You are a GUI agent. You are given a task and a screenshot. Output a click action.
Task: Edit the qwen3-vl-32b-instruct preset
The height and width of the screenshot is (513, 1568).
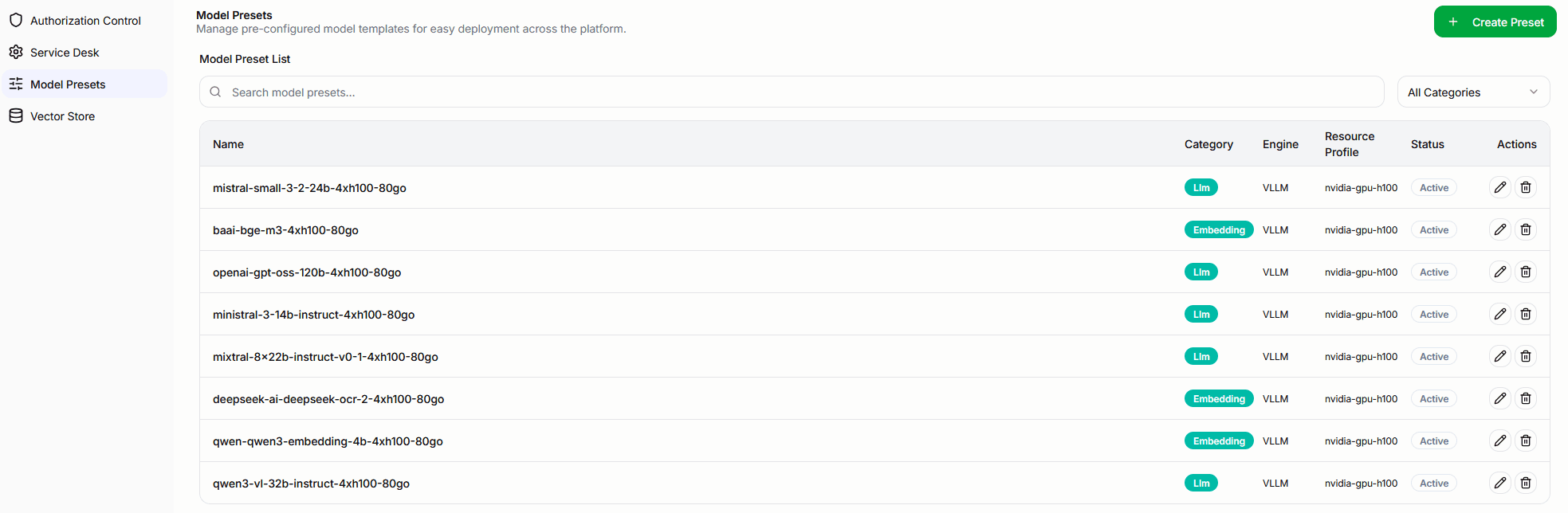pos(1500,483)
